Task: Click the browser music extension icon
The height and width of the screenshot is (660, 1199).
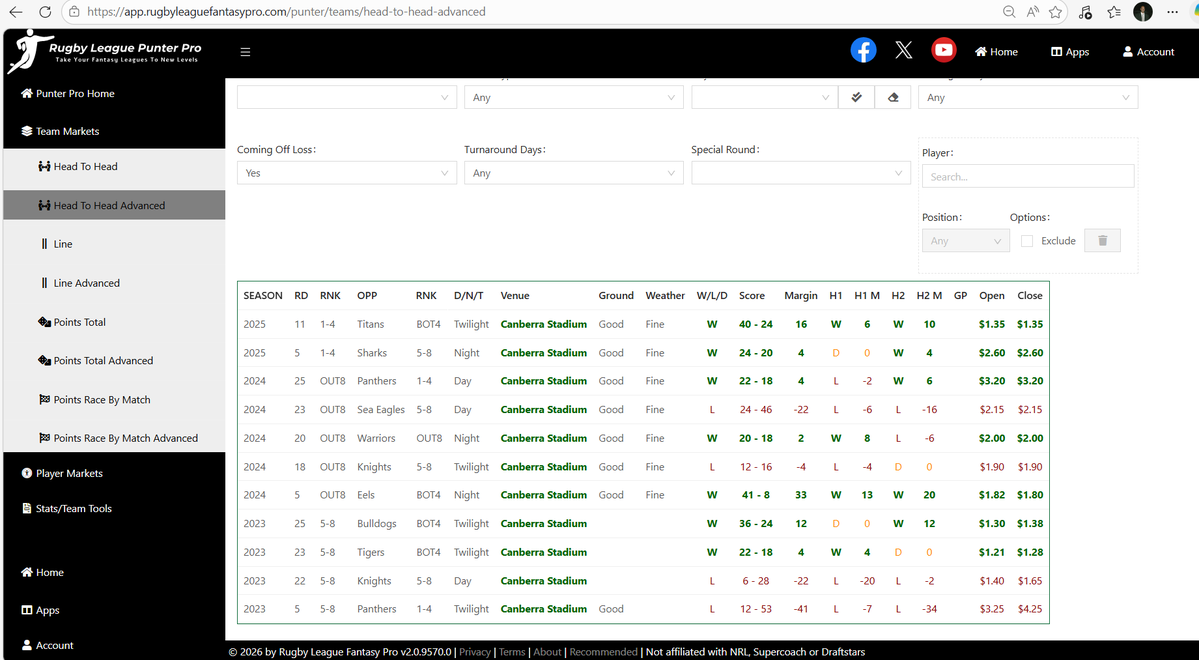Action: coord(1084,11)
